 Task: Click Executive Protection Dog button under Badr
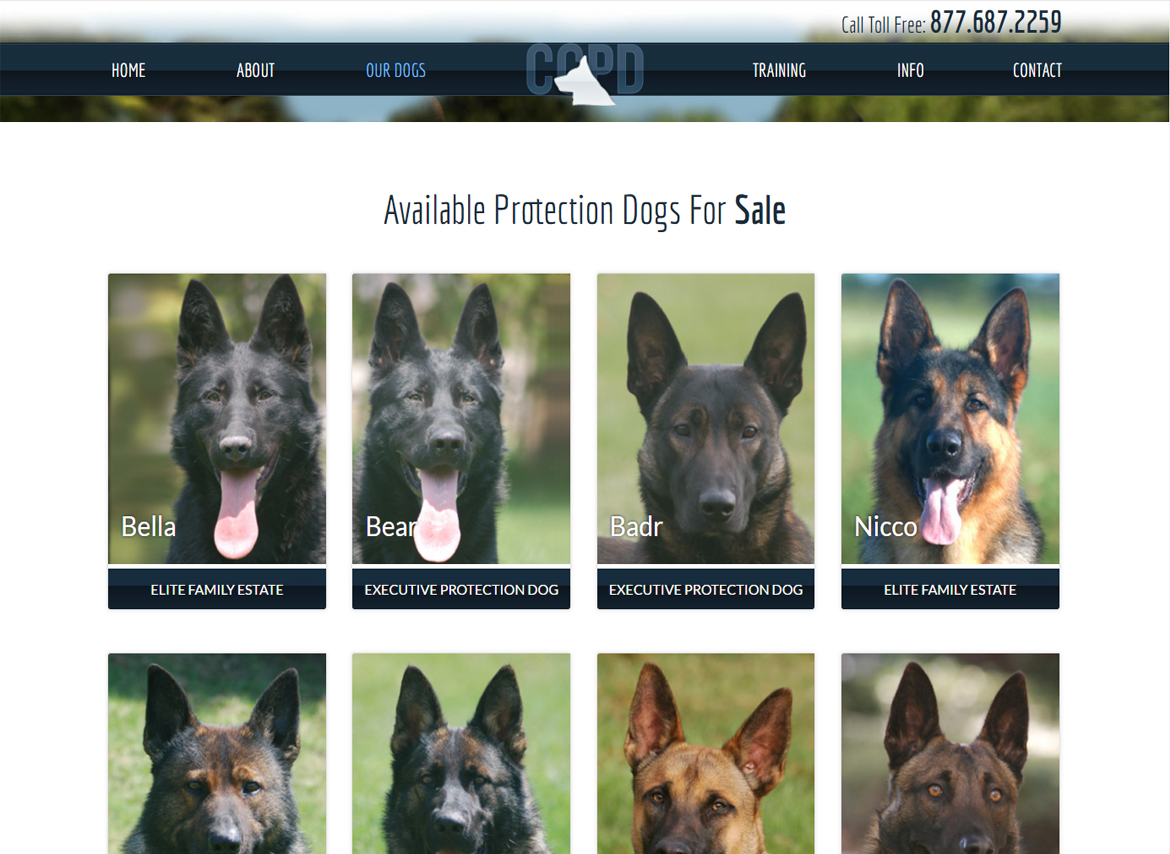click(x=706, y=589)
